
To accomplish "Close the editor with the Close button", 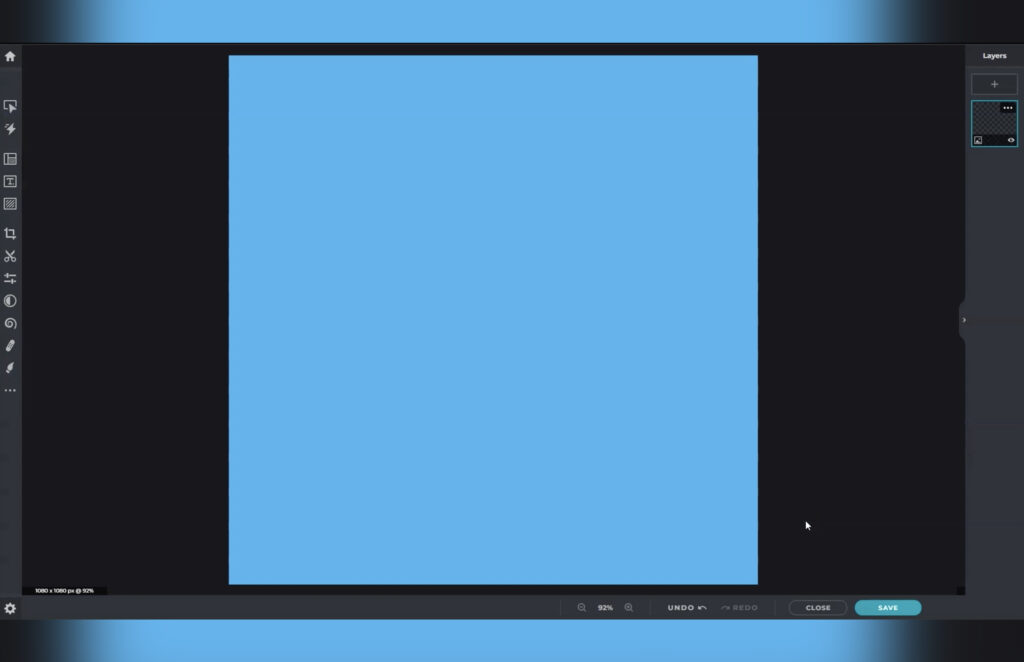I will point(818,607).
